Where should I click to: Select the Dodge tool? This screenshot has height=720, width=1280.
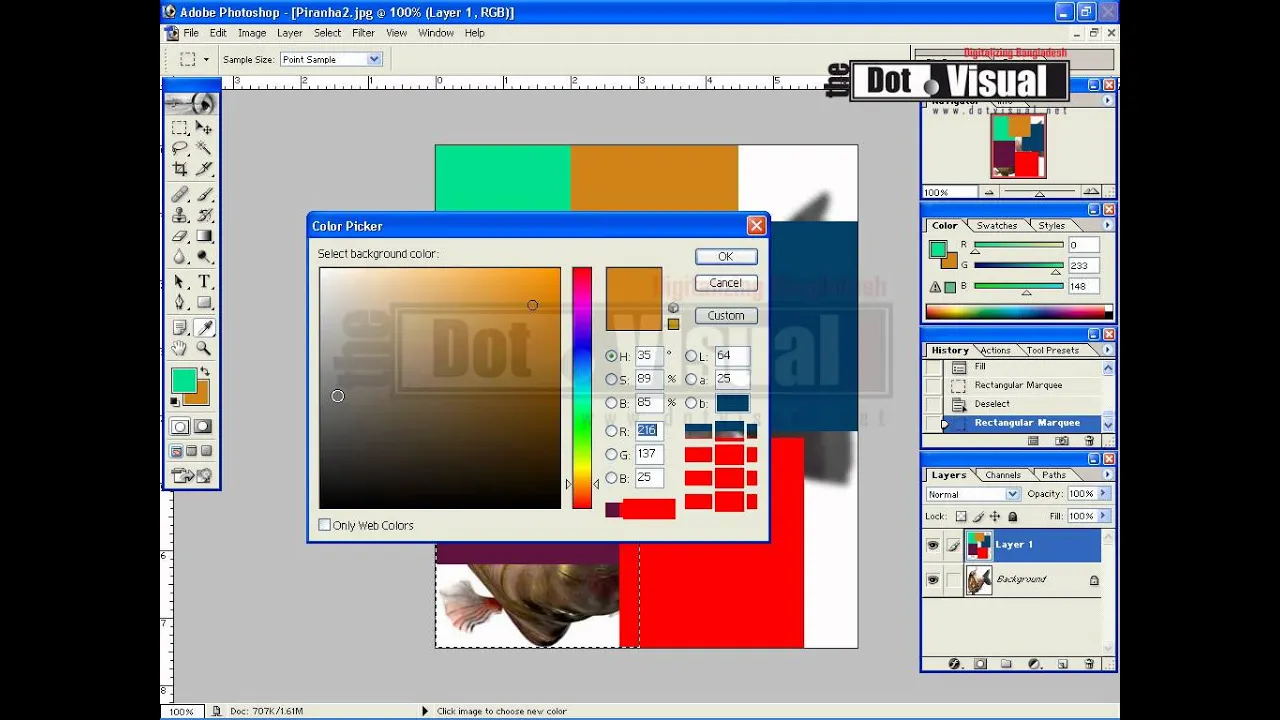point(204,256)
